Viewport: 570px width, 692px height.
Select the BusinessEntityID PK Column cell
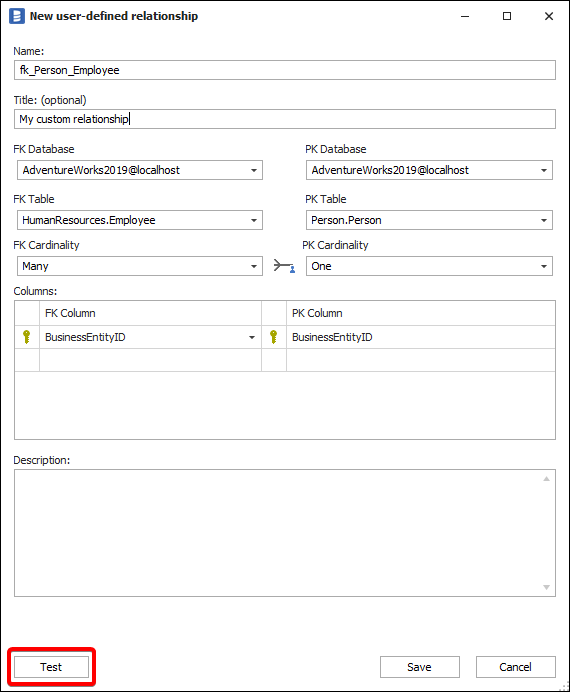point(420,337)
